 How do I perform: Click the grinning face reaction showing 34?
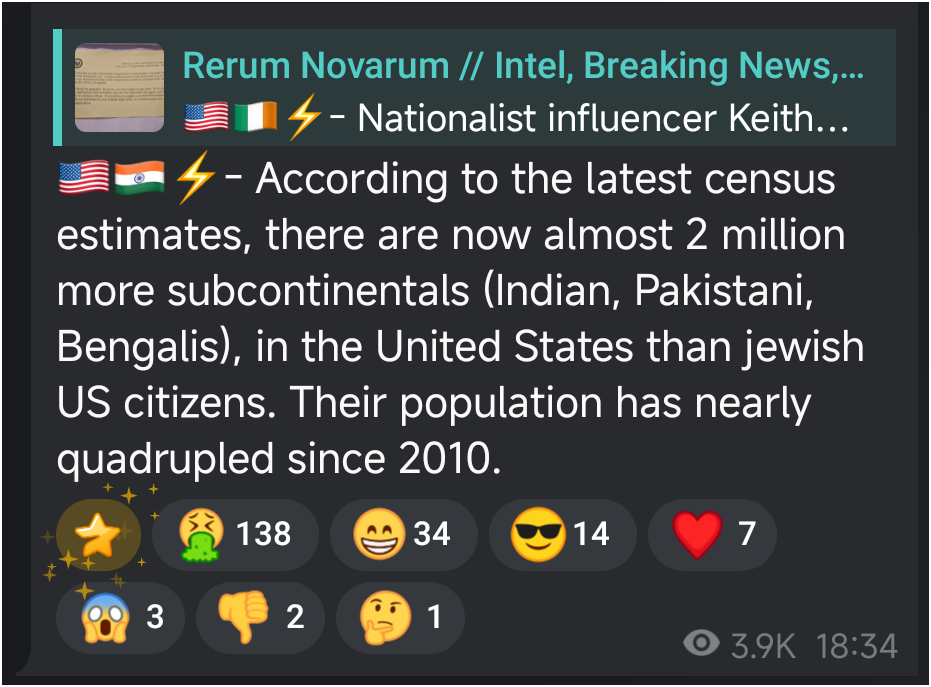click(403, 534)
